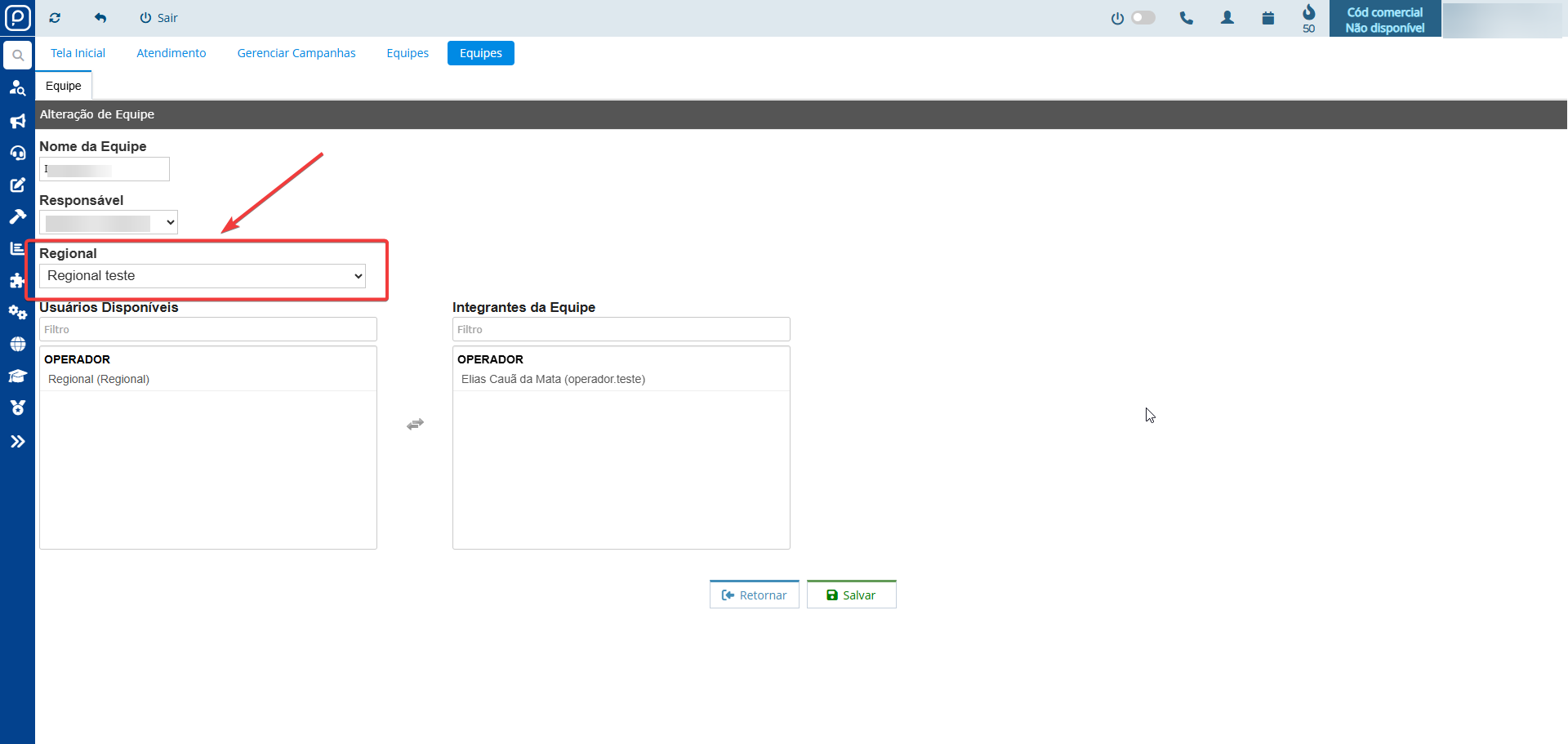The width and height of the screenshot is (1568, 744).
Task: Click the gavel icon in the sidebar
Action: point(17,216)
